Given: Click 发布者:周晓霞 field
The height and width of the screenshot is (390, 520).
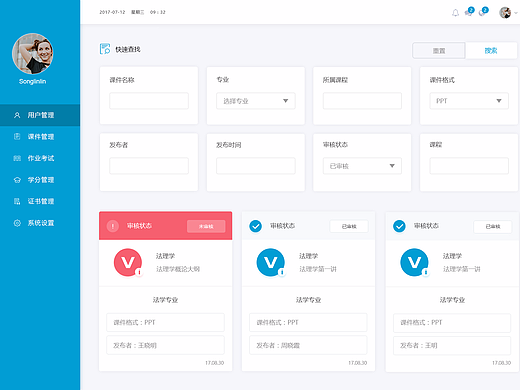Looking at the screenshot, I should coord(308,345).
